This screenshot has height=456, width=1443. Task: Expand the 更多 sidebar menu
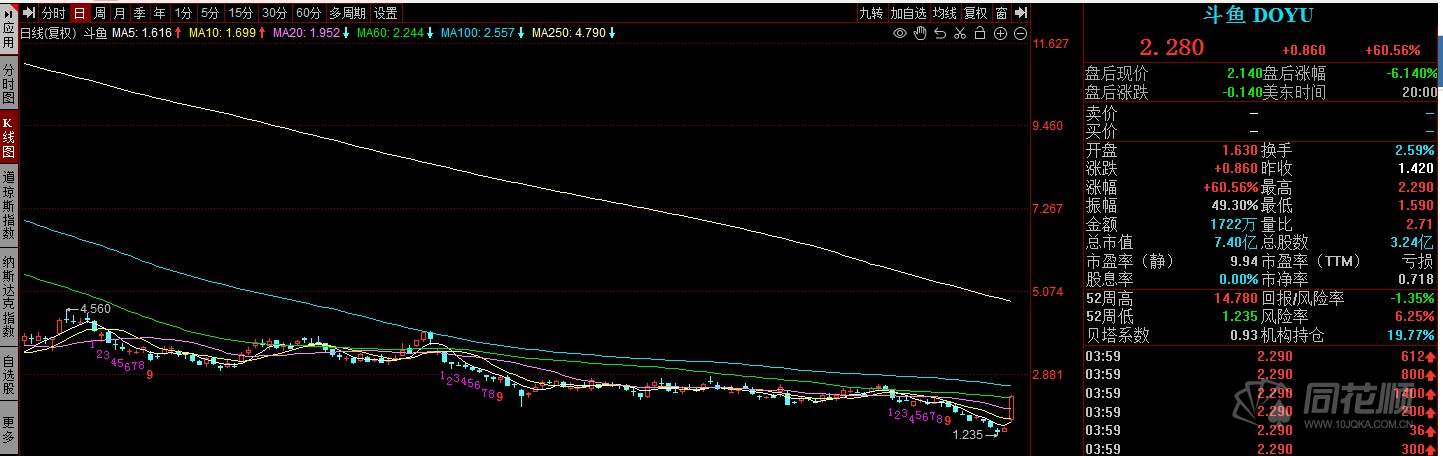point(9,431)
